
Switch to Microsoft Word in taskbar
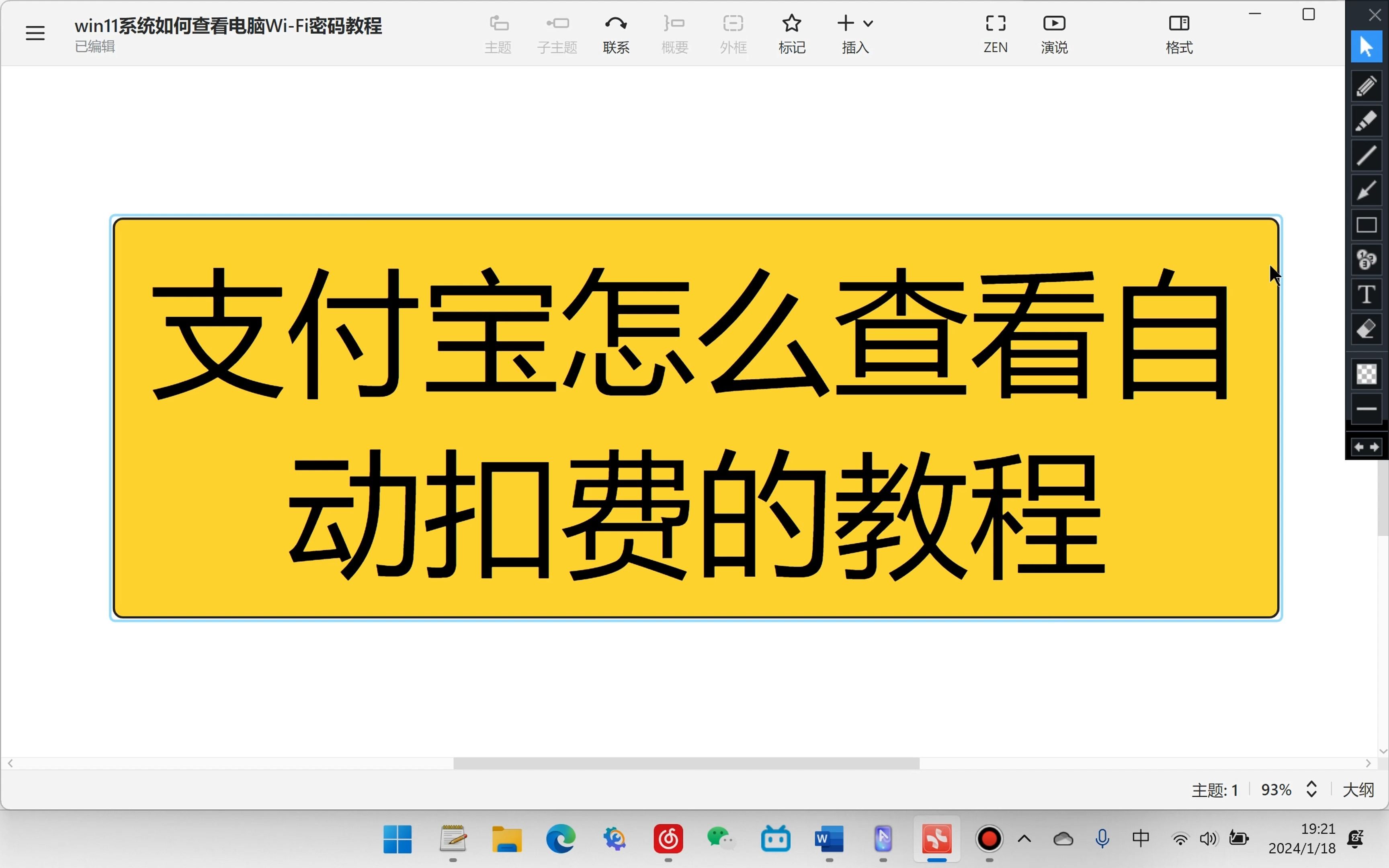[830, 839]
